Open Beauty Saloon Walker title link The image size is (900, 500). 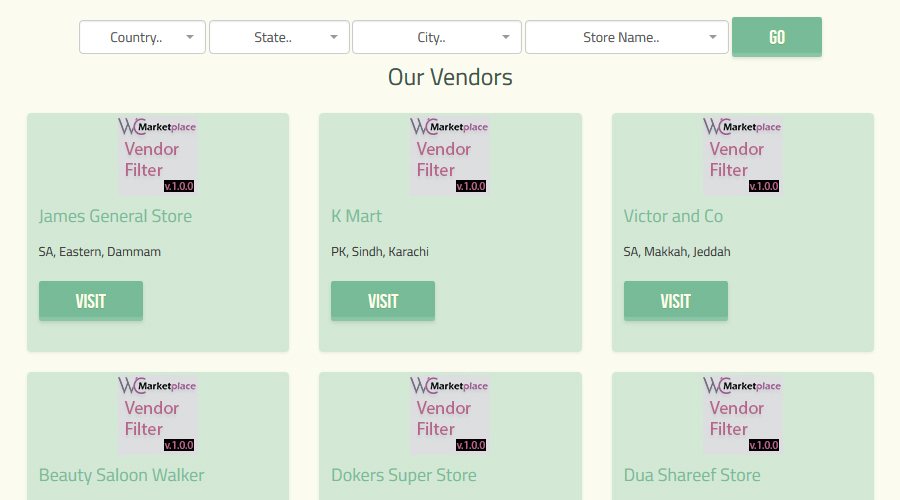pyautogui.click(x=121, y=475)
